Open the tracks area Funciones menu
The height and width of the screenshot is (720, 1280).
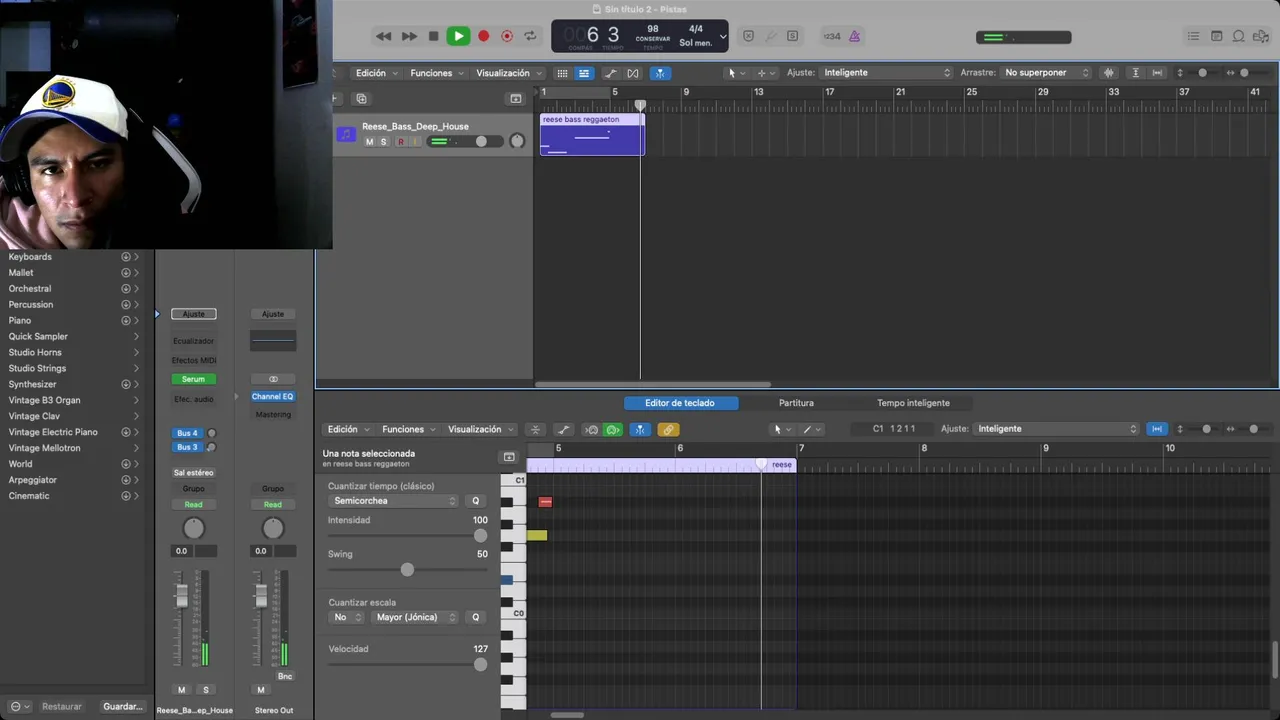click(437, 73)
